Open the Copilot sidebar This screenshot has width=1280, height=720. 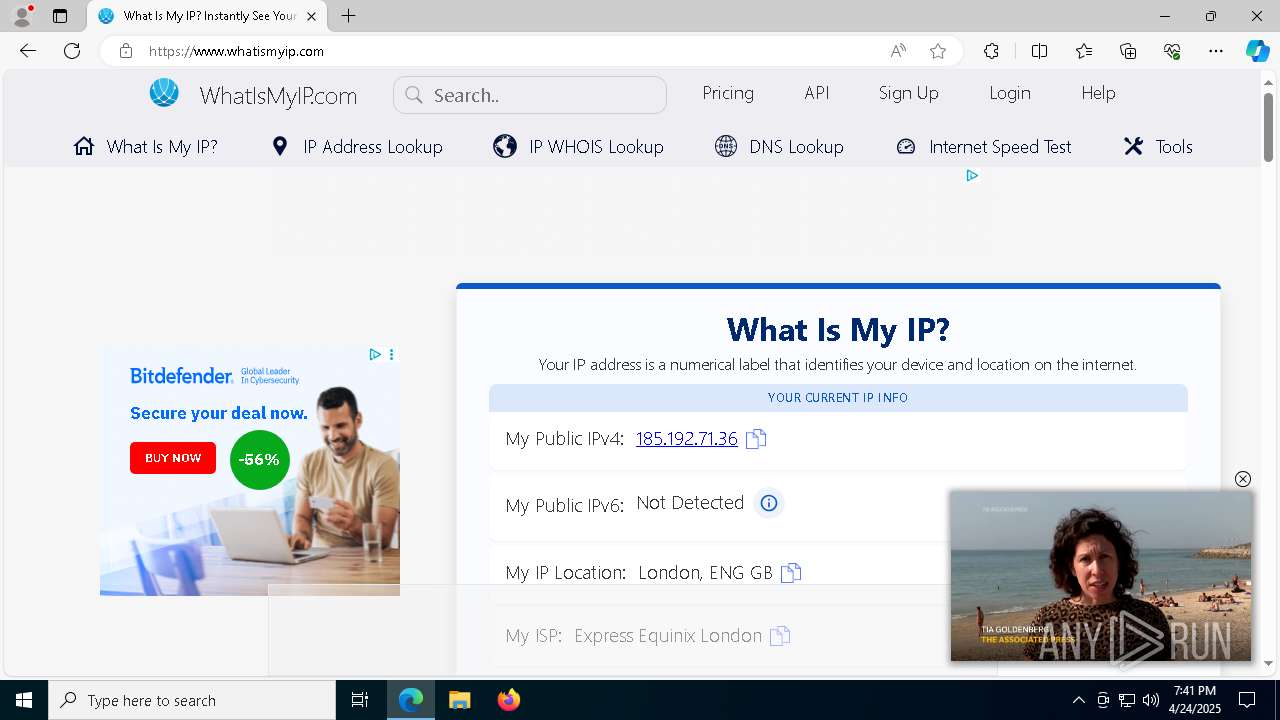click(x=1258, y=51)
